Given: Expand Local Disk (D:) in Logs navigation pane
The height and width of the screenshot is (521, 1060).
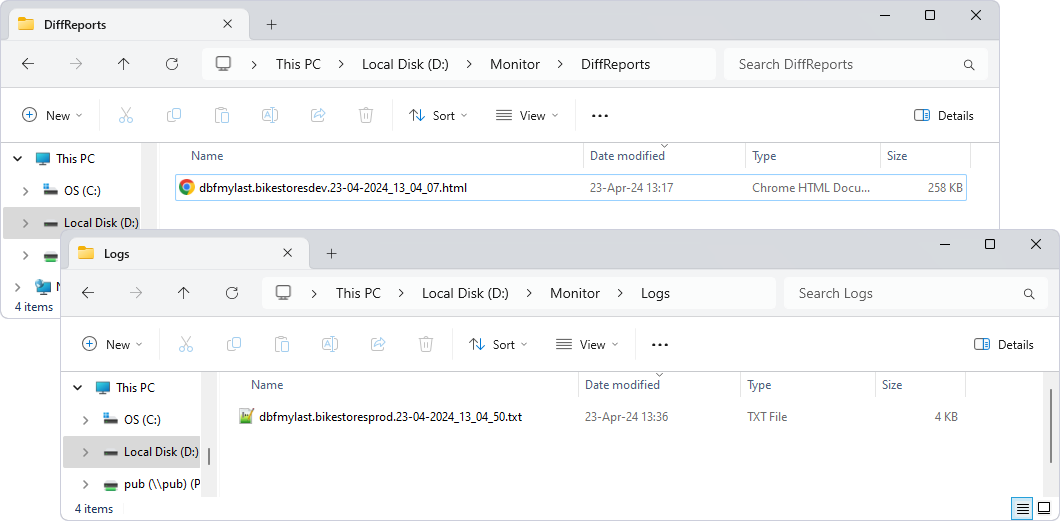Looking at the screenshot, I should (86, 452).
